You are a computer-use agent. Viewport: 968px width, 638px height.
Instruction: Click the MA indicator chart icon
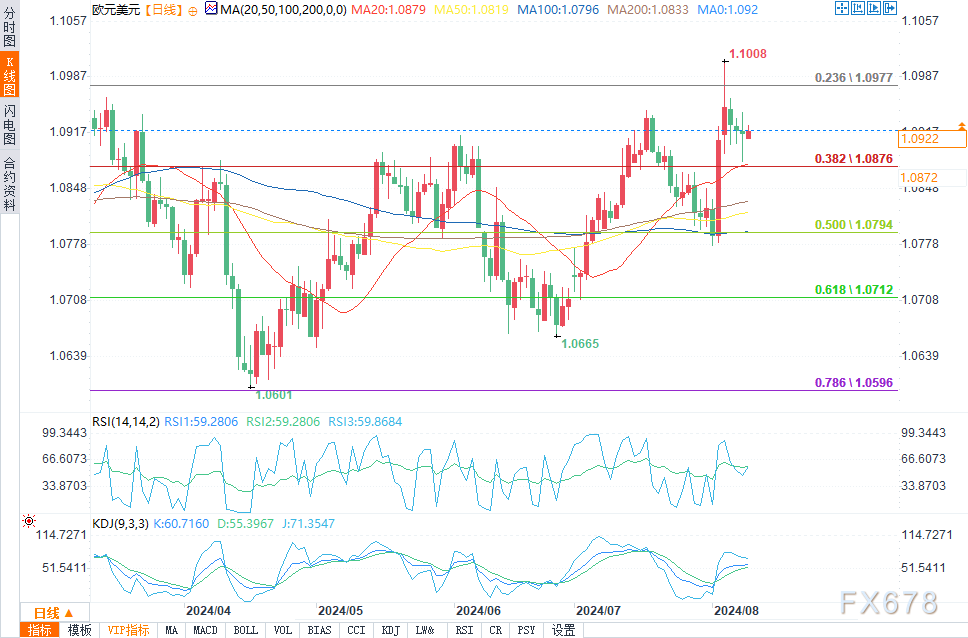pyautogui.click(x=211, y=9)
